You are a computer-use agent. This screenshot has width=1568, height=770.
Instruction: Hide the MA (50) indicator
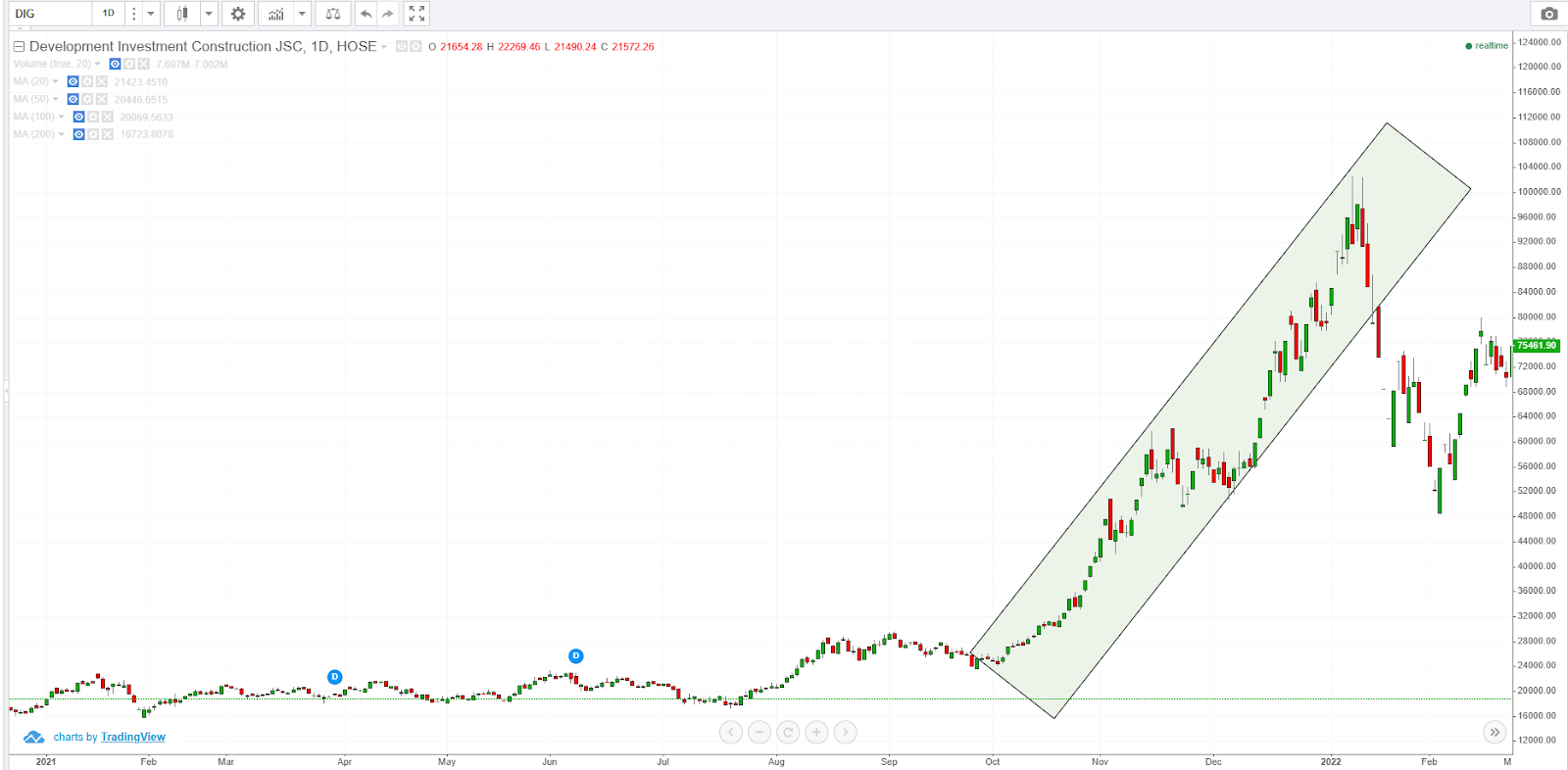[73, 99]
